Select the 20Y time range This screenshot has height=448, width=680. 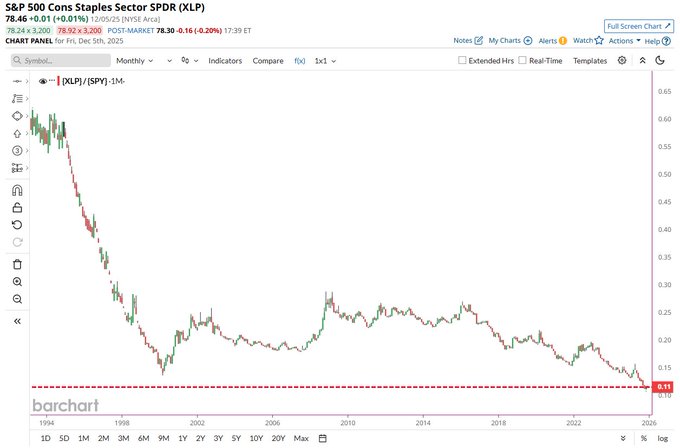278,438
